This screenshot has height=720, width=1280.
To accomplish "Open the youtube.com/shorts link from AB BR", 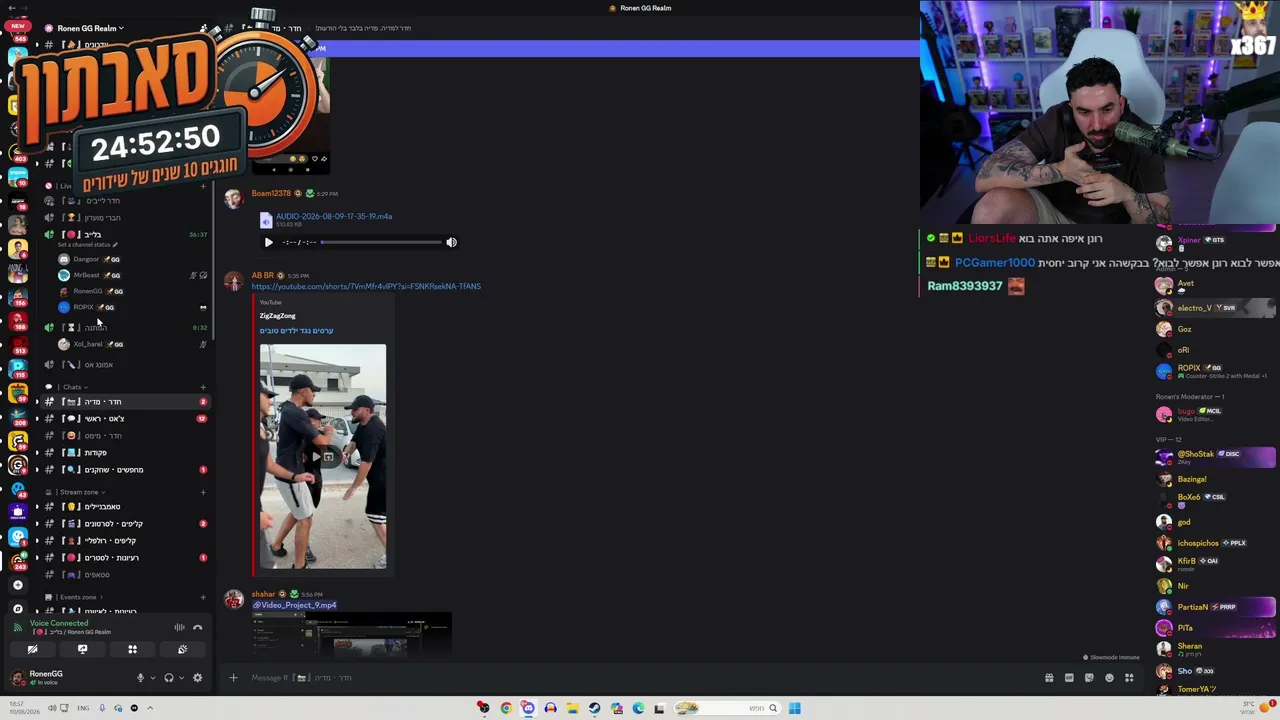I will pos(366,287).
